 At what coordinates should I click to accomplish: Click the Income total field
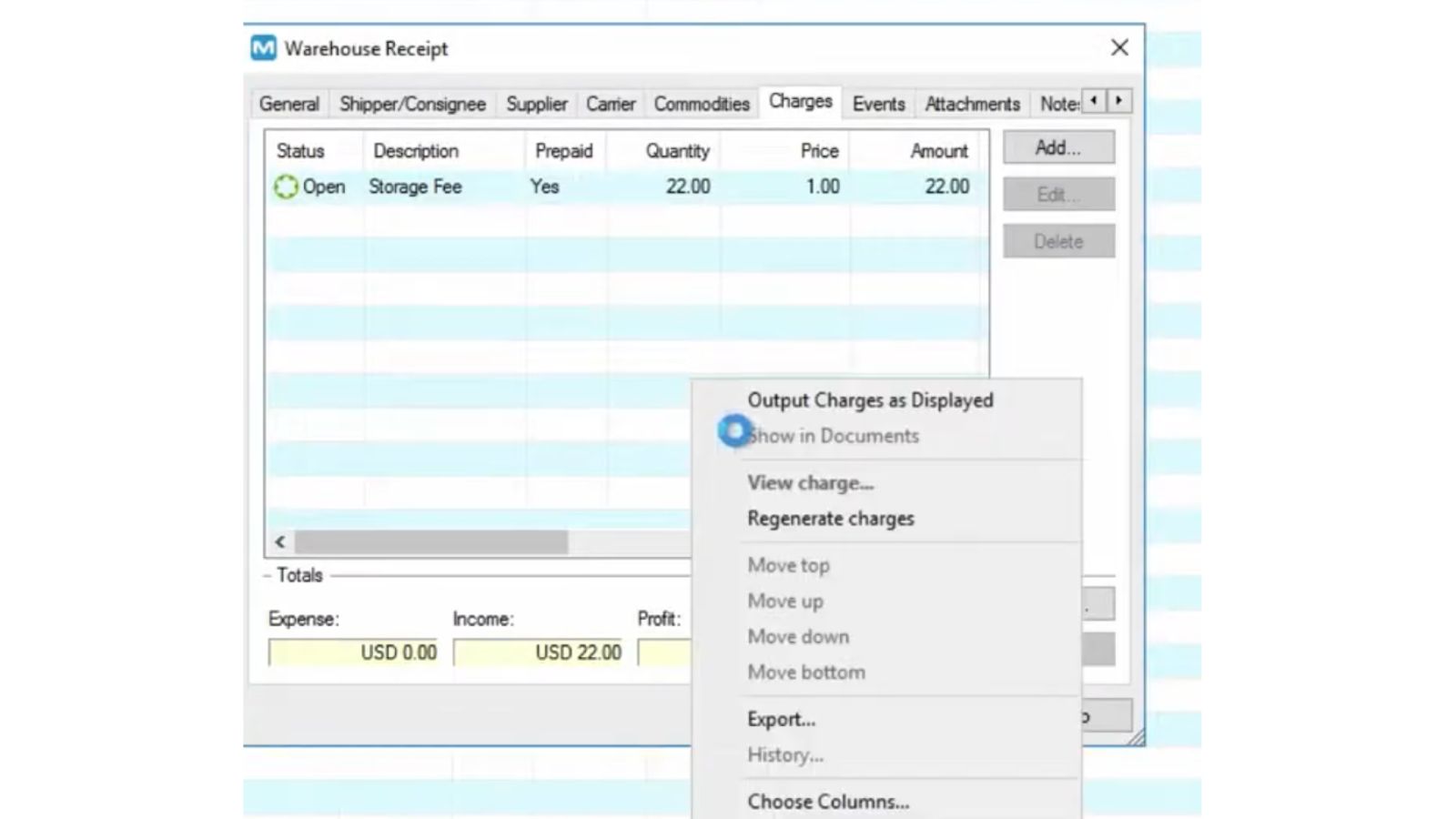pyautogui.click(x=539, y=652)
